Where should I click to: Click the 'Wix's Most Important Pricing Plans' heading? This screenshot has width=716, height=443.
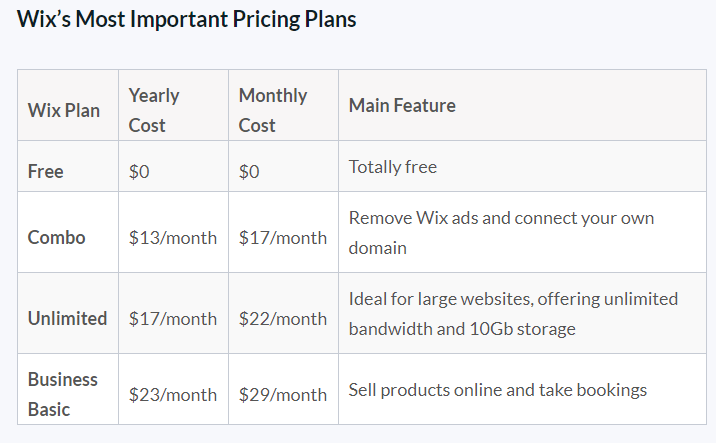pos(186,20)
